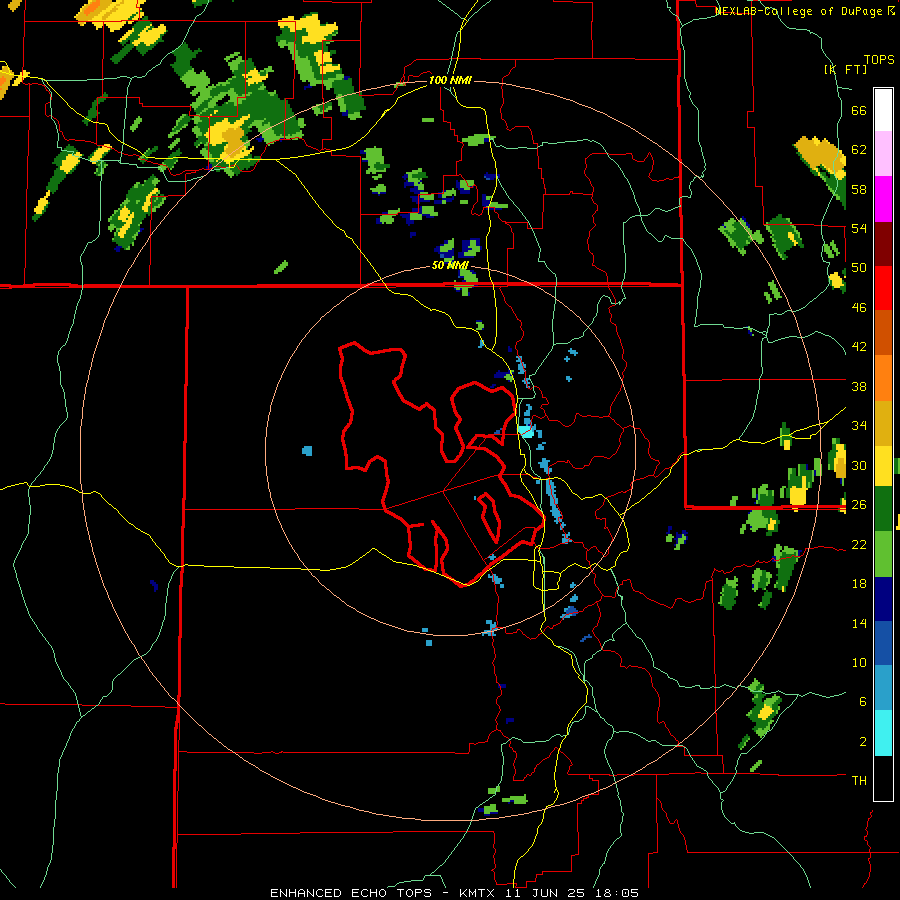Click the '14' legend value
Viewport: 900px width, 900px height.
[x=859, y=623]
